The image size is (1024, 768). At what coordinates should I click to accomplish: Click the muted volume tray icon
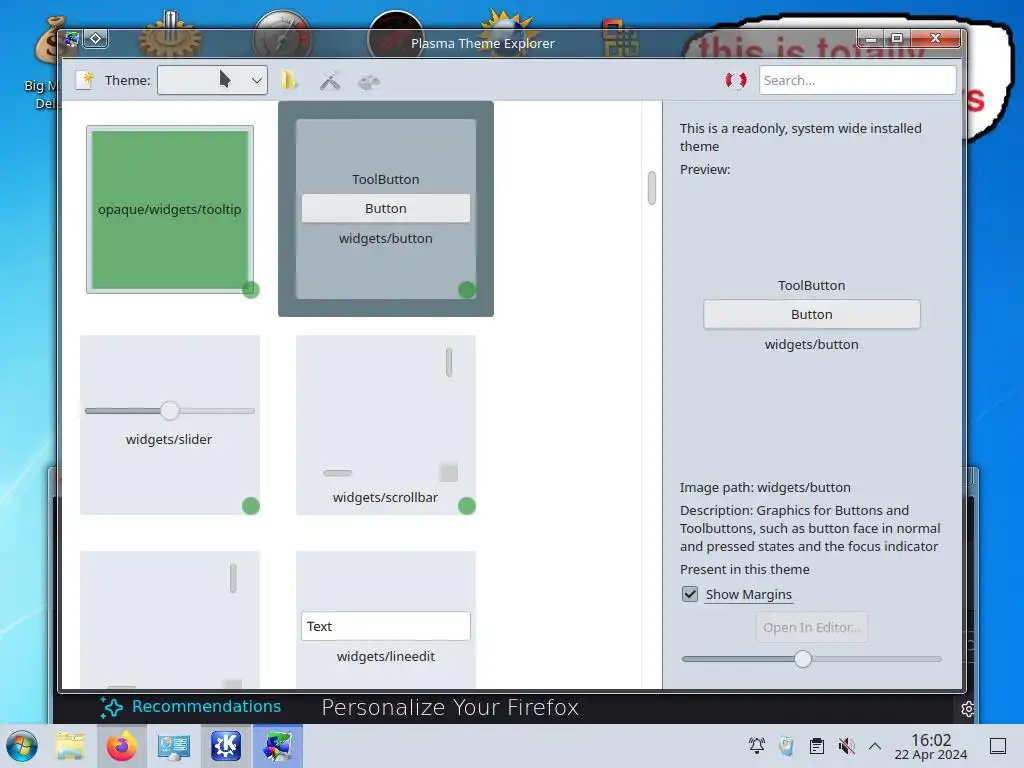[846, 745]
